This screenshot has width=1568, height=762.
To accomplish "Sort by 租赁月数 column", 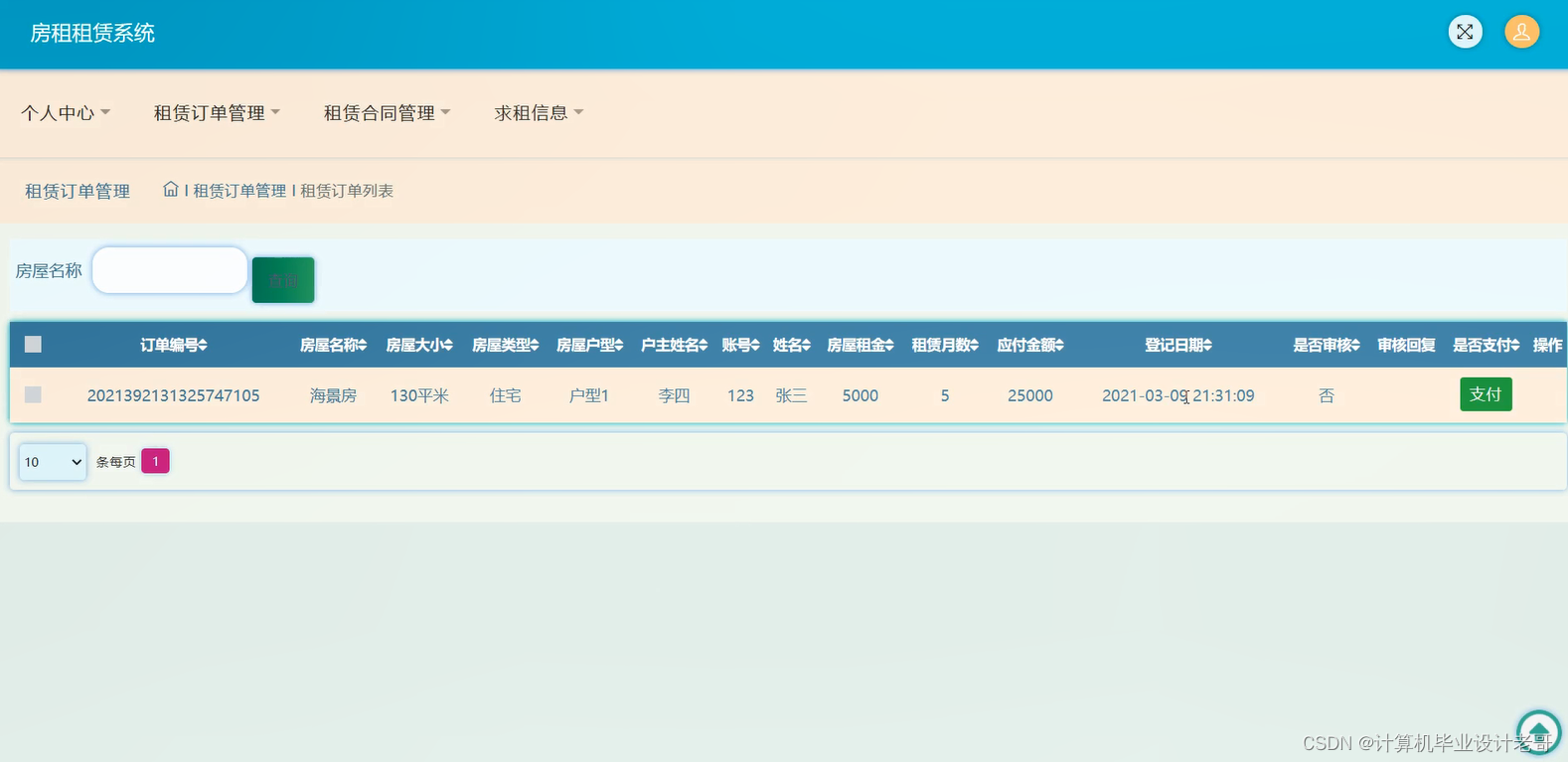I will pyautogui.click(x=945, y=345).
